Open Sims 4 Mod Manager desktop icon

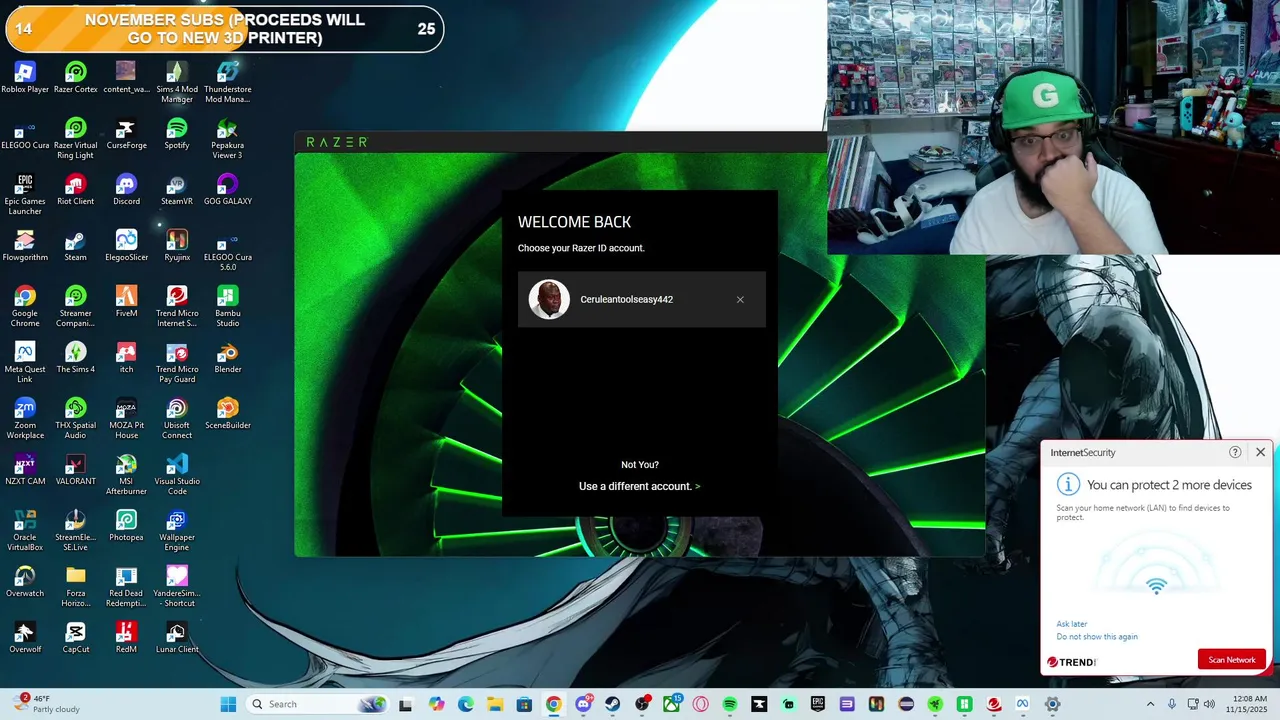click(x=177, y=82)
